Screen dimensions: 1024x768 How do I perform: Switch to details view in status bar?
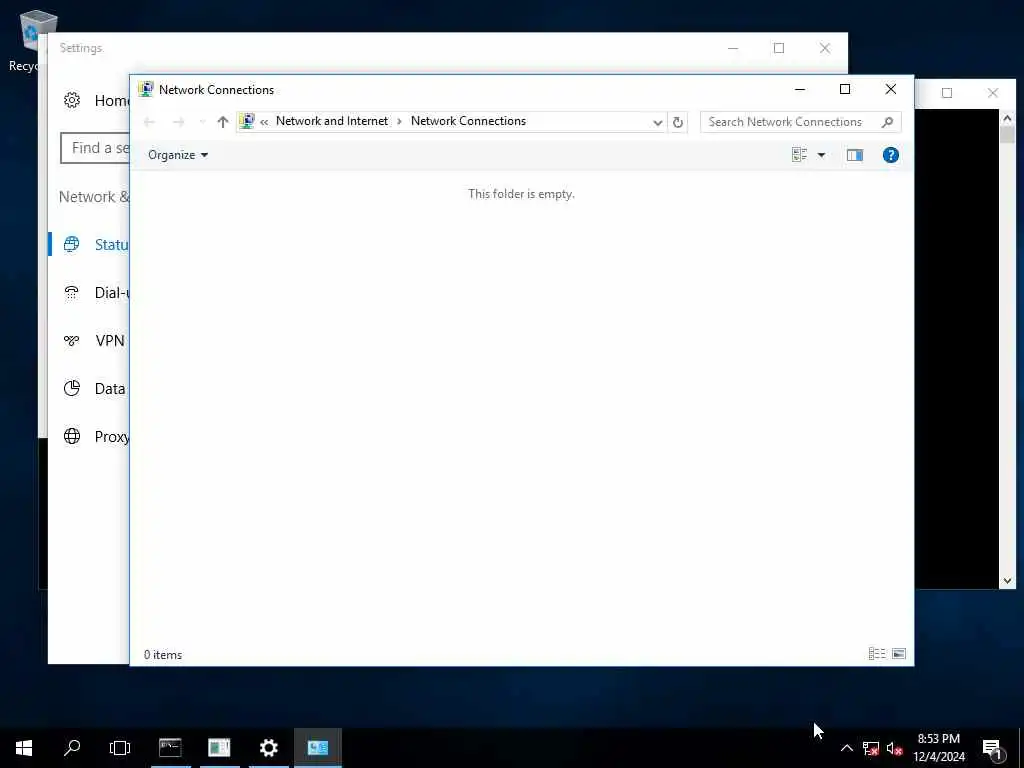(877, 654)
